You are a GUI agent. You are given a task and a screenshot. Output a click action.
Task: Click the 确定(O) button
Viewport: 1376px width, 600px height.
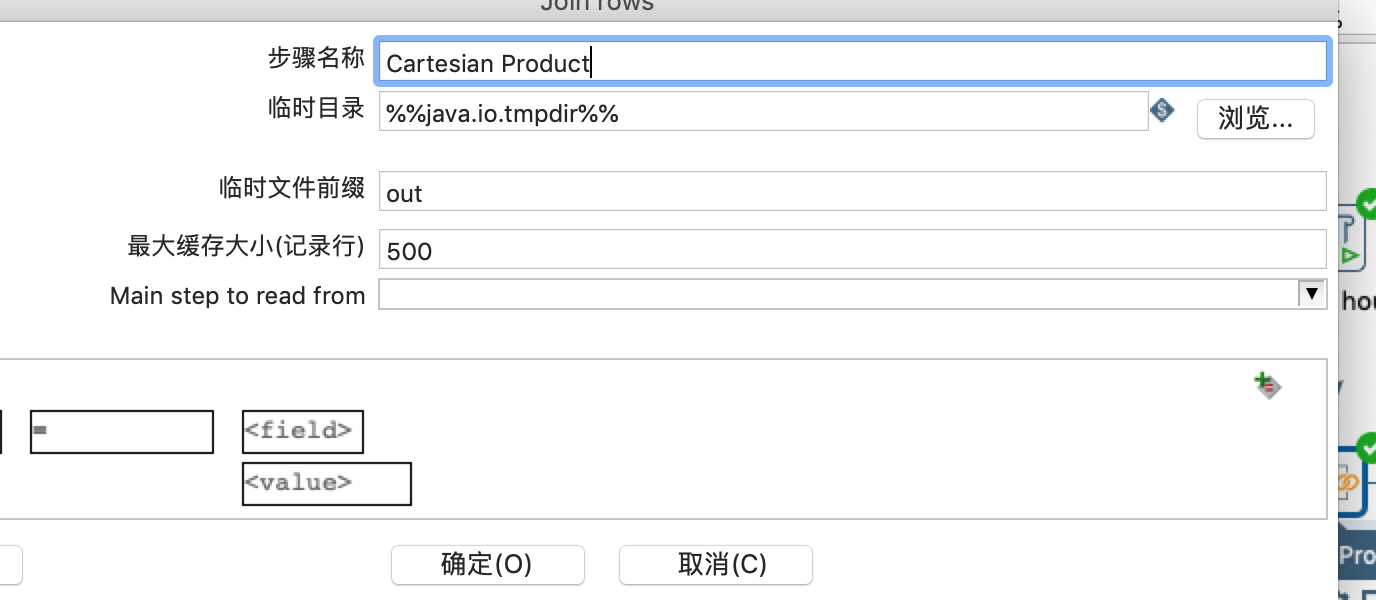(x=487, y=564)
